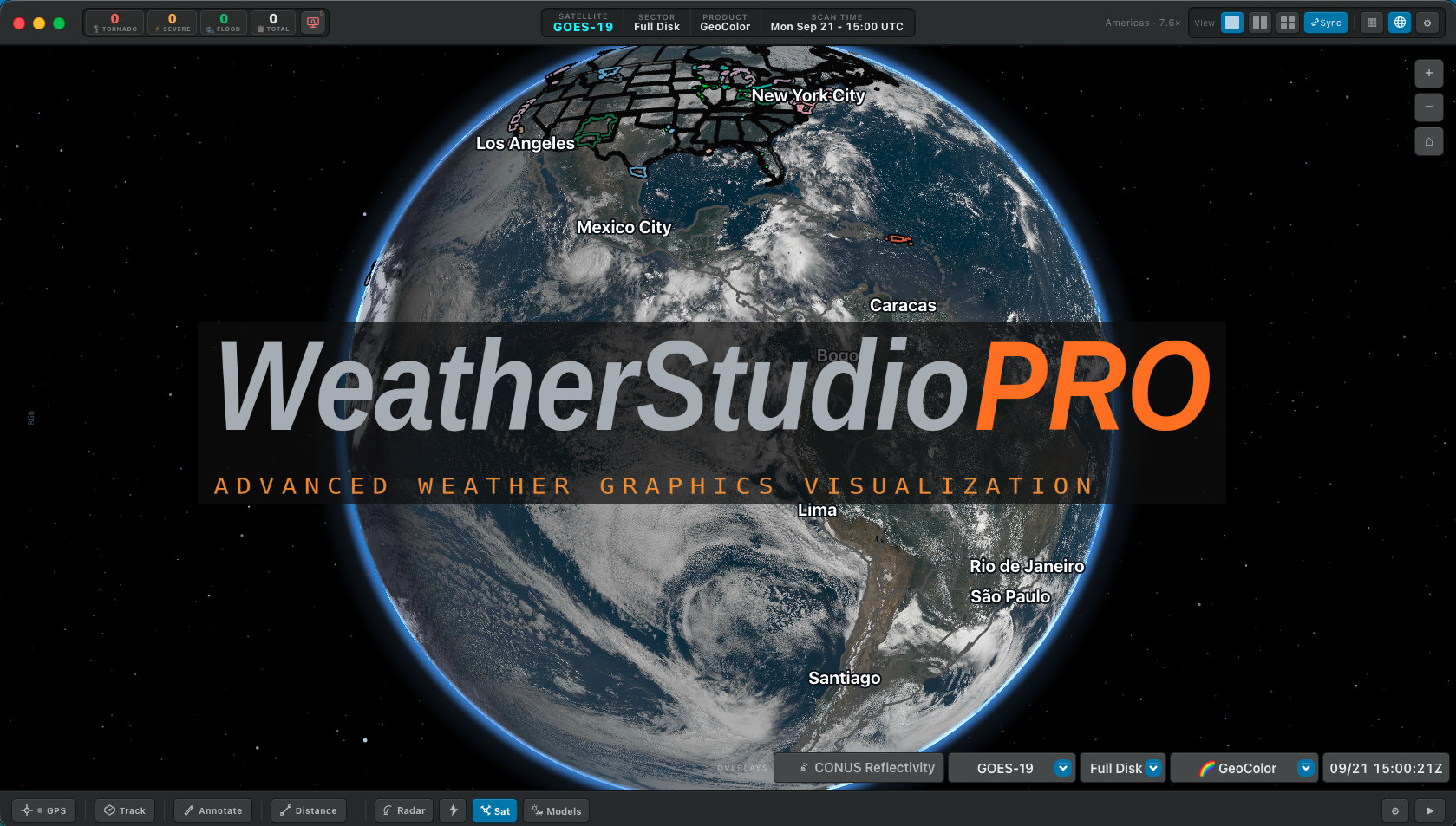Open settings gear in top toolbar

1427,23
